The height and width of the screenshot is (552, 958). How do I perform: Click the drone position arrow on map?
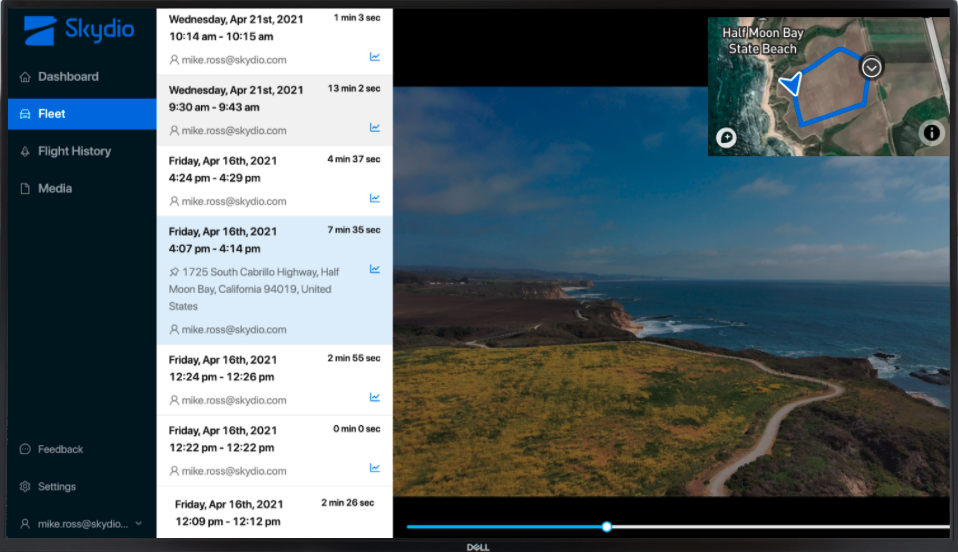coord(791,83)
